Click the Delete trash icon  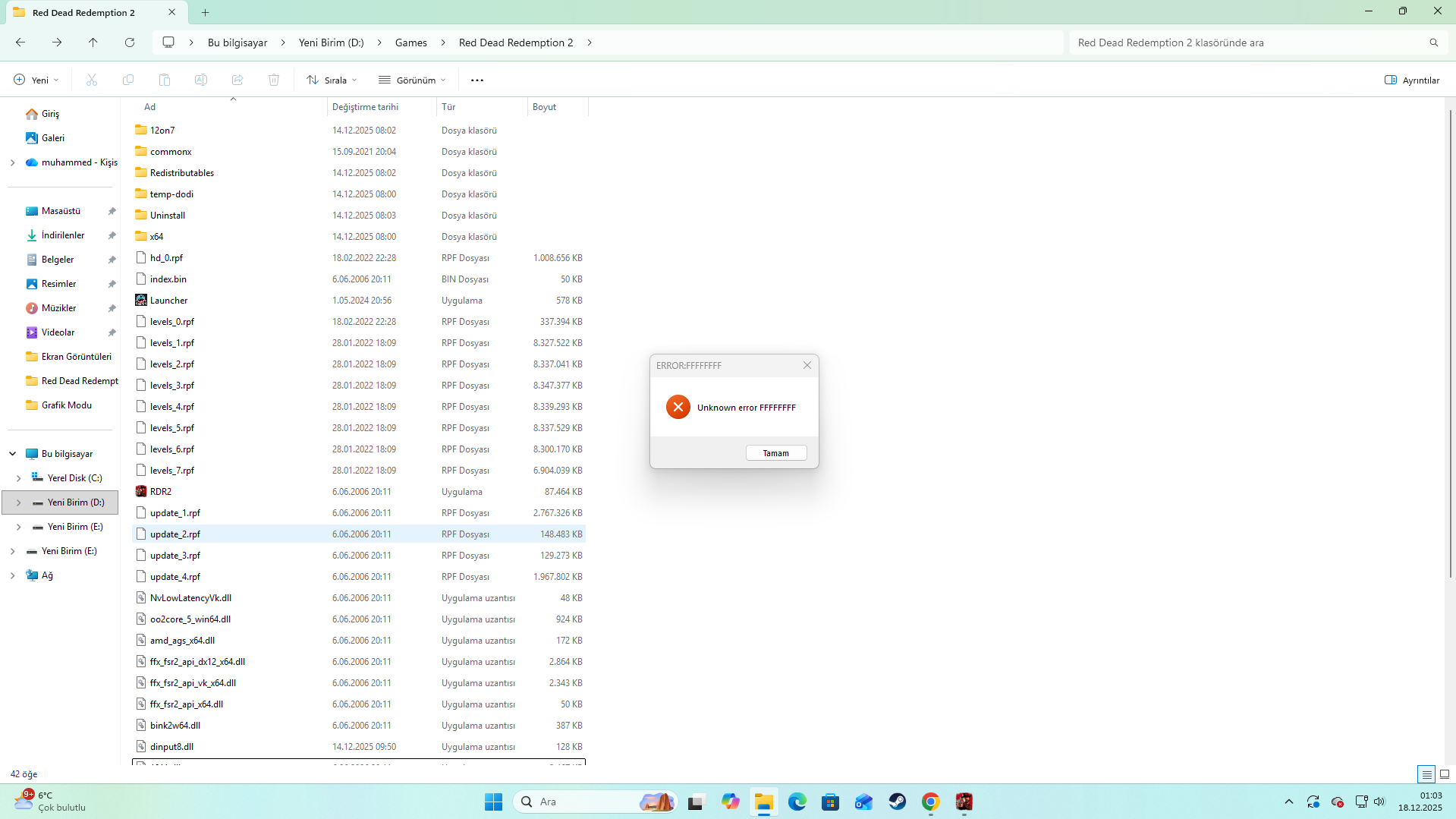[274, 80]
